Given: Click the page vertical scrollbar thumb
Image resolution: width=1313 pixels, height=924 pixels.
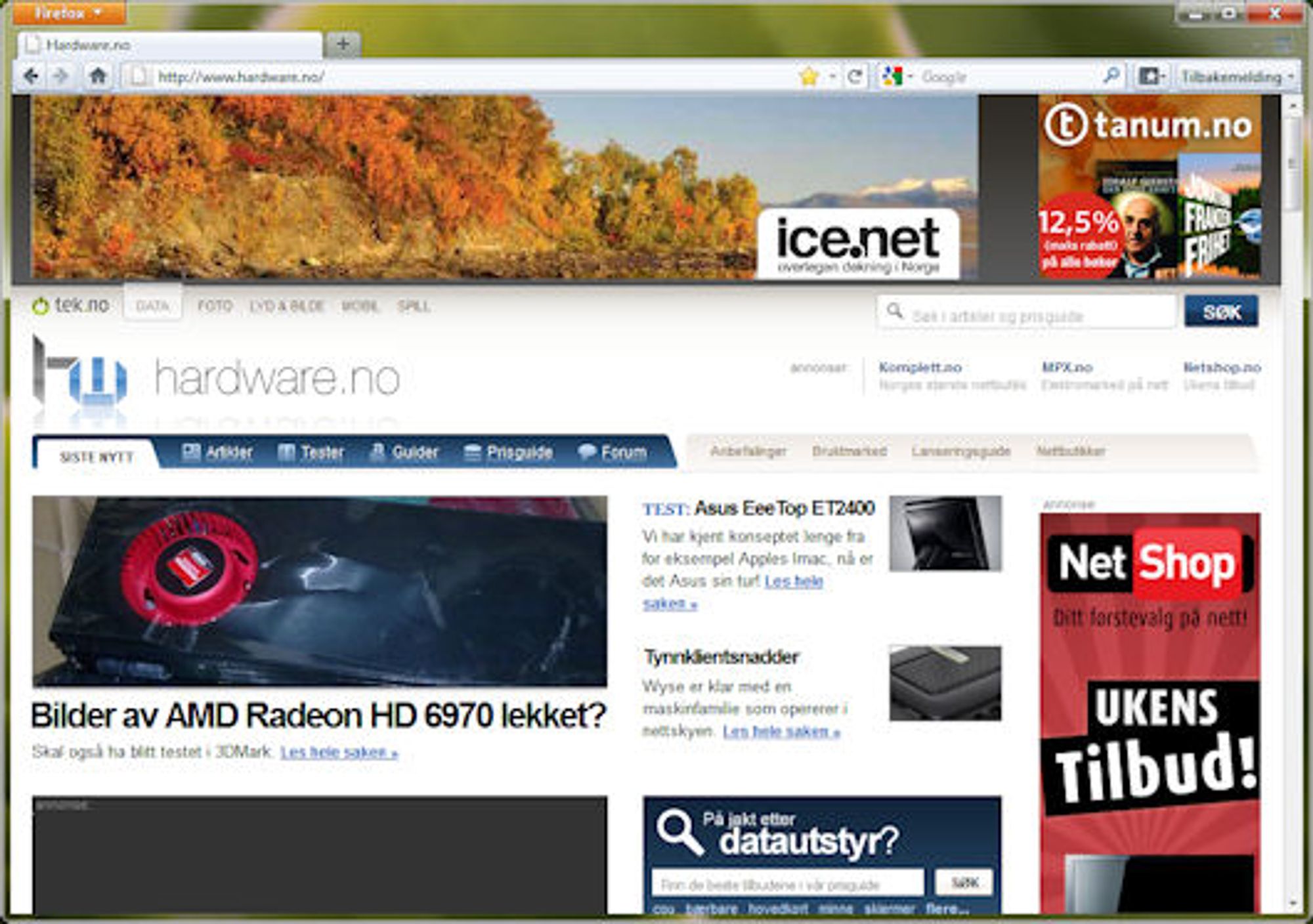Looking at the screenshot, I should click(x=1292, y=163).
